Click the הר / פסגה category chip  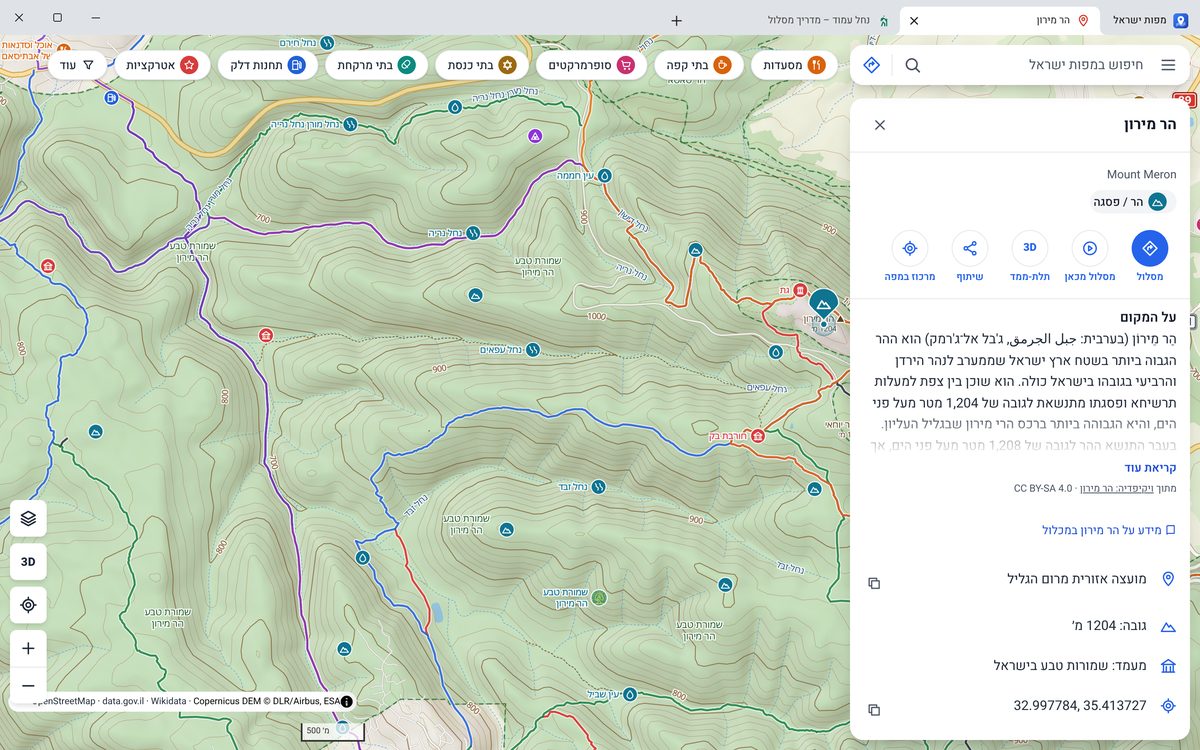click(1131, 202)
